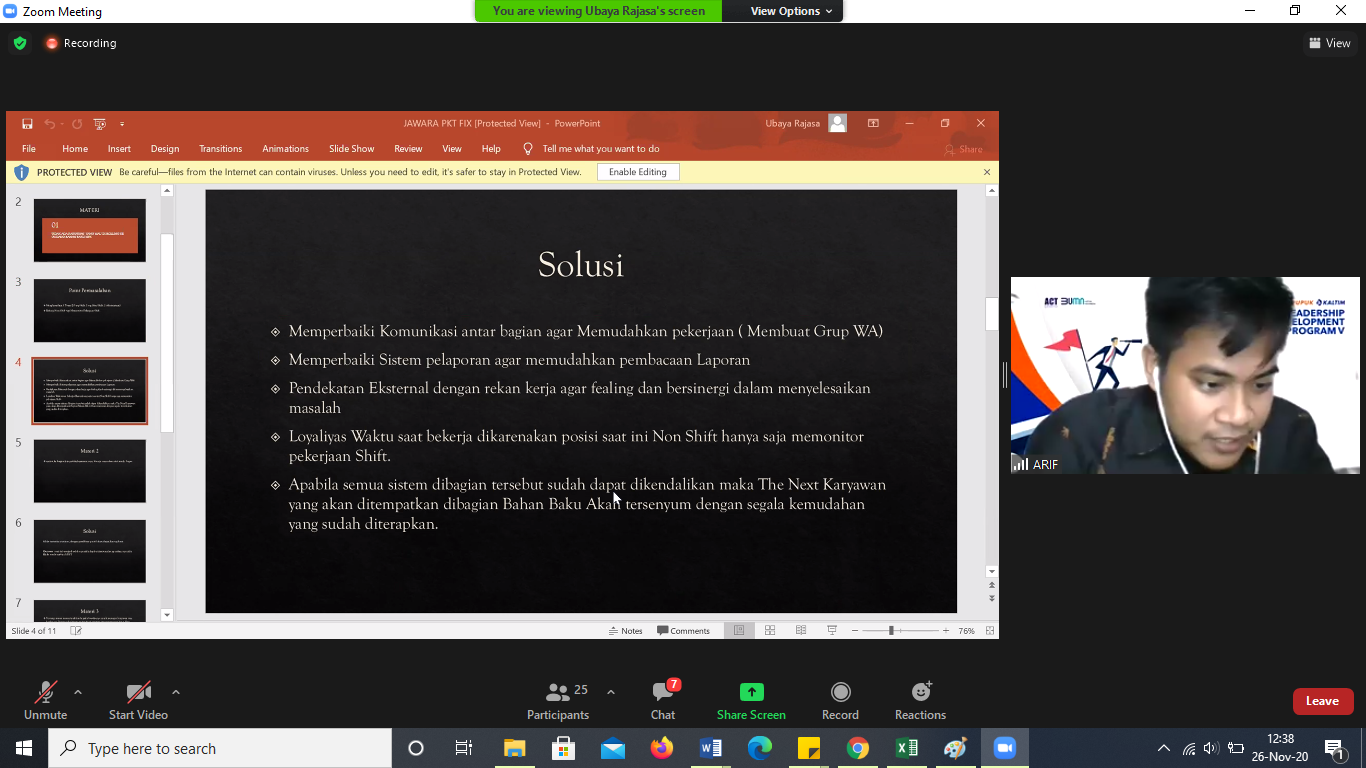Viewport: 1366px width, 768px height.
Task: Open the Reactions menu
Action: point(920,693)
